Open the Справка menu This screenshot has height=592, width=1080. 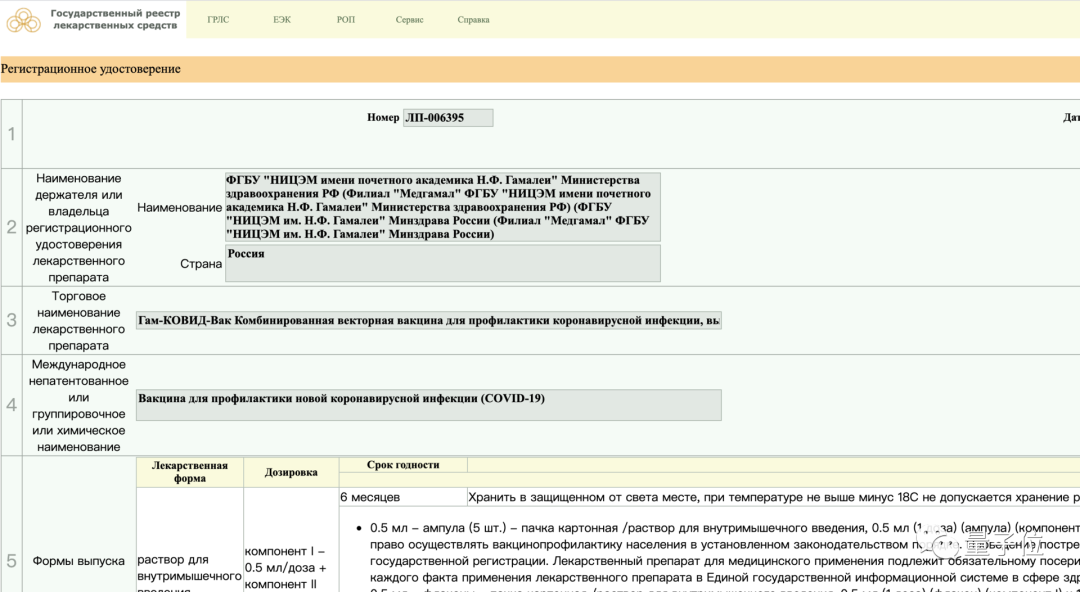click(x=473, y=20)
